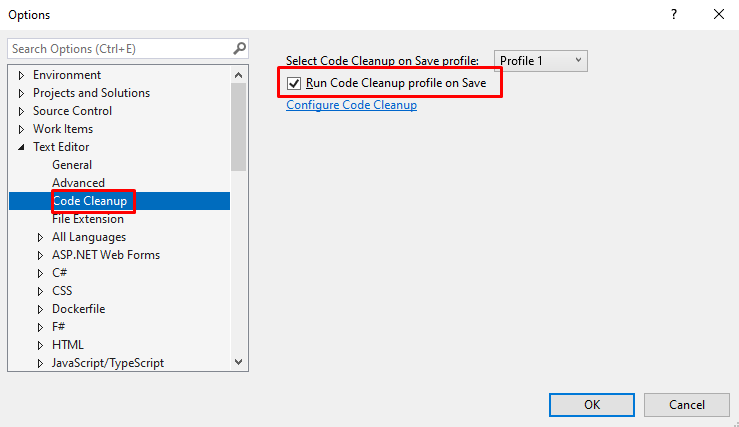Select JavaScript/TypeScript label

pyautogui.click(x=108, y=363)
